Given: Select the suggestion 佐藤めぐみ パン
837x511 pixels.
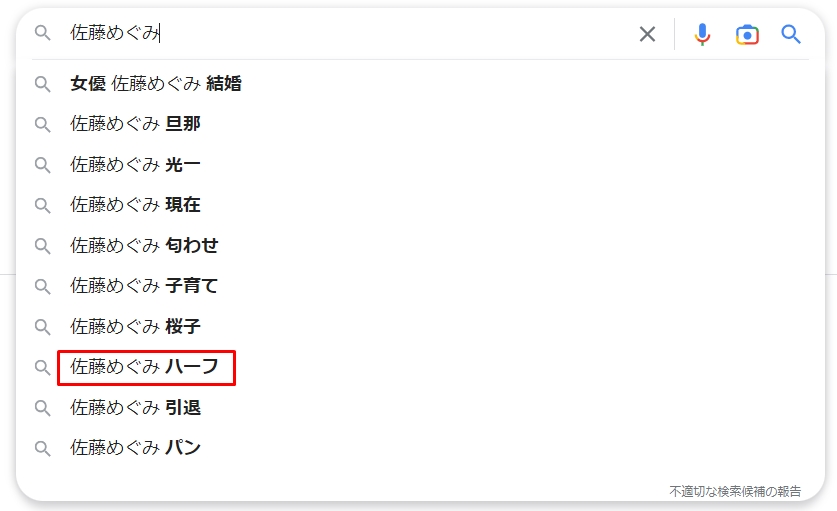Looking at the screenshot, I should [135, 447].
